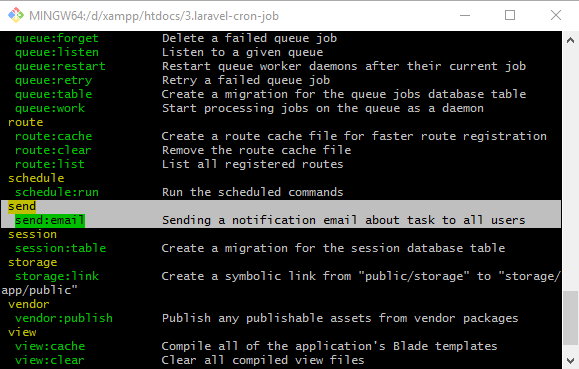Viewport: 579px width, 369px height.
Task: Click the vendor:publish command text
Action: click(64, 318)
